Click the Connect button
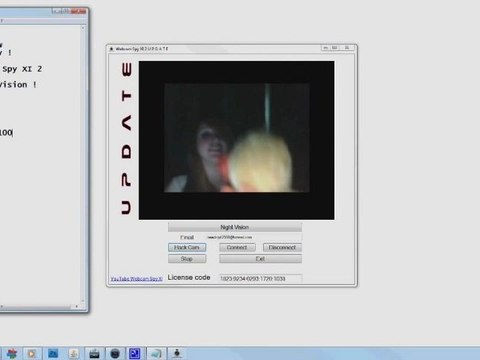 point(237,248)
